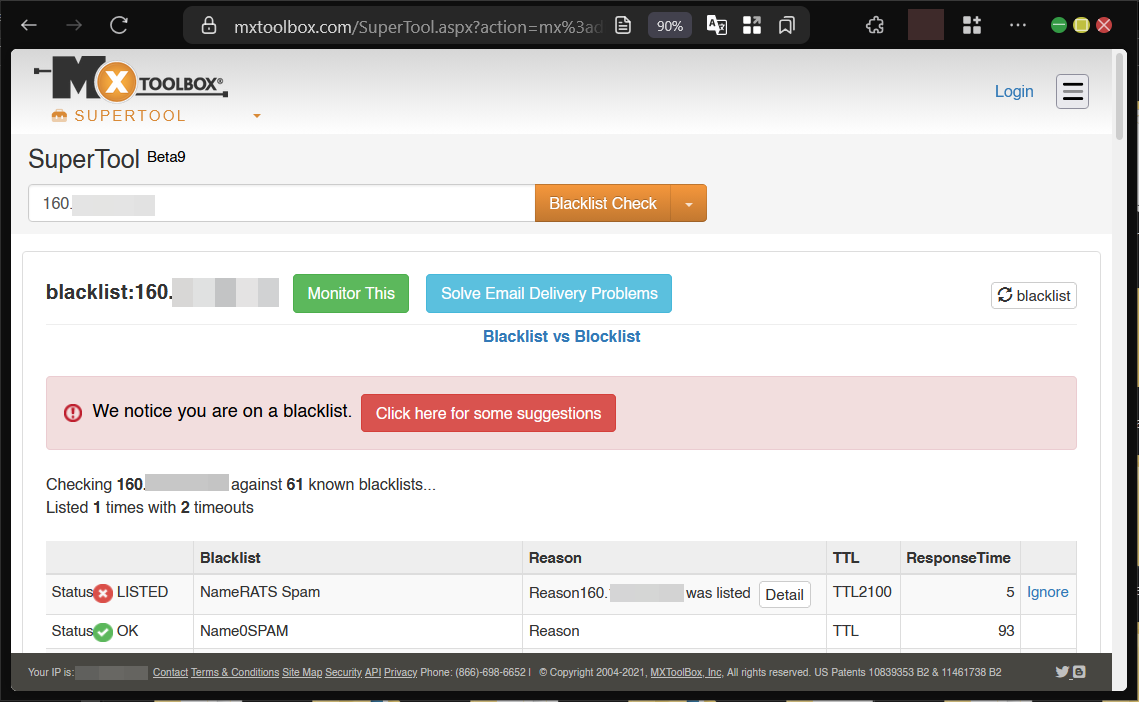Open the SuperTool hamburger menu icon
The width and height of the screenshot is (1139, 702).
[1072, 91]
